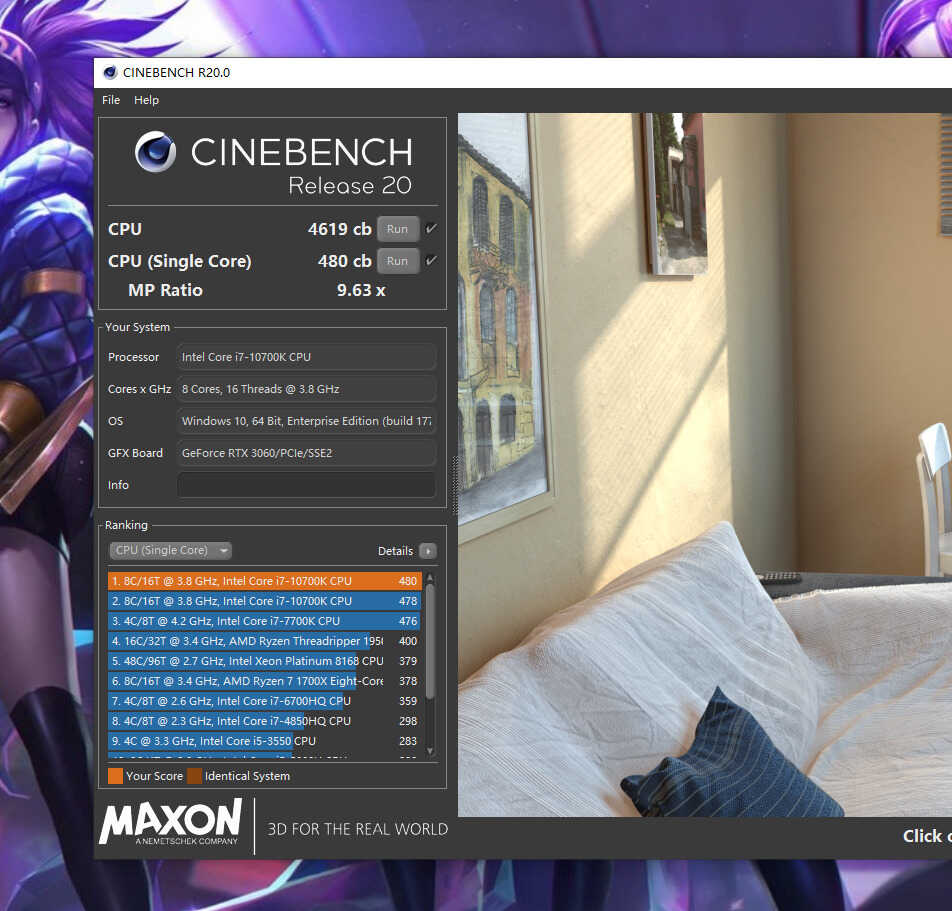Select the AMD Ryzen Threadripper ranking row
The width and height of the screenshot is (952, 911).
click(x=265, y=641)
